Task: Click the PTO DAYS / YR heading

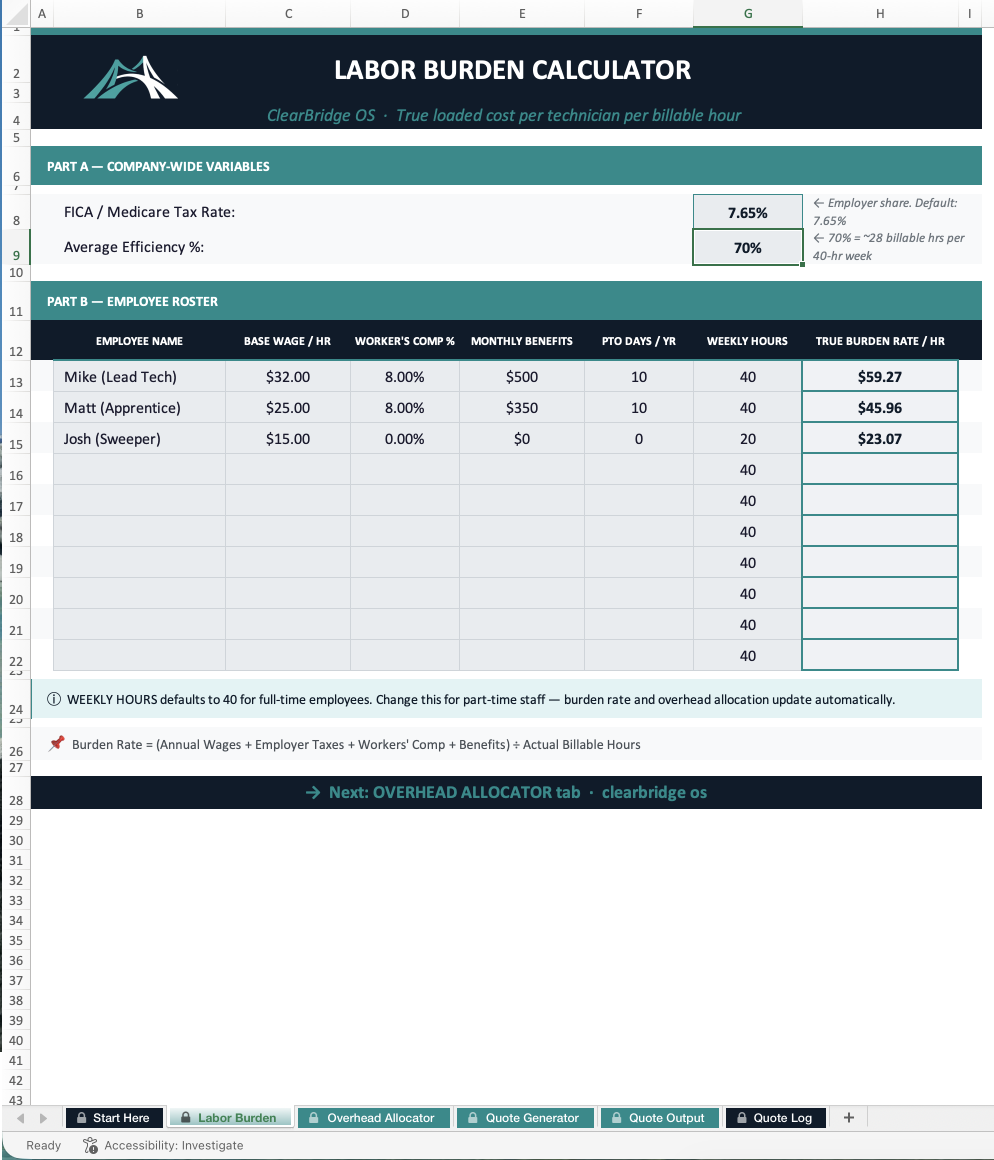Action: [639, 341]
